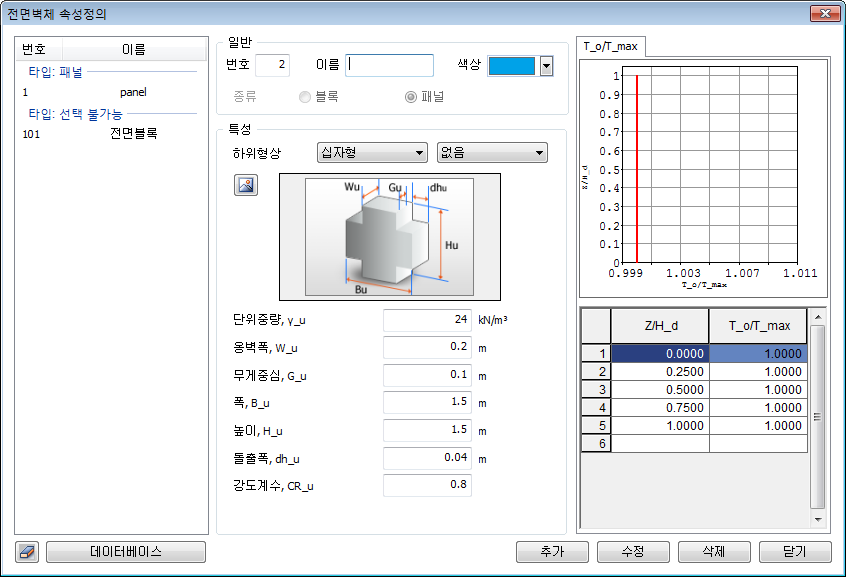
Task: Click the eraser icon at bottom left
Action: [x=27, y=552]
